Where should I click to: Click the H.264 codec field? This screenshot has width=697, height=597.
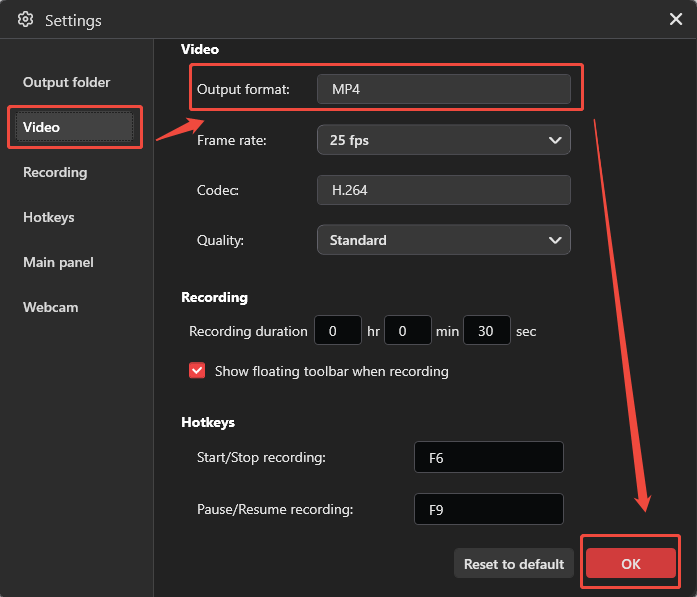(x=444, y=190)
